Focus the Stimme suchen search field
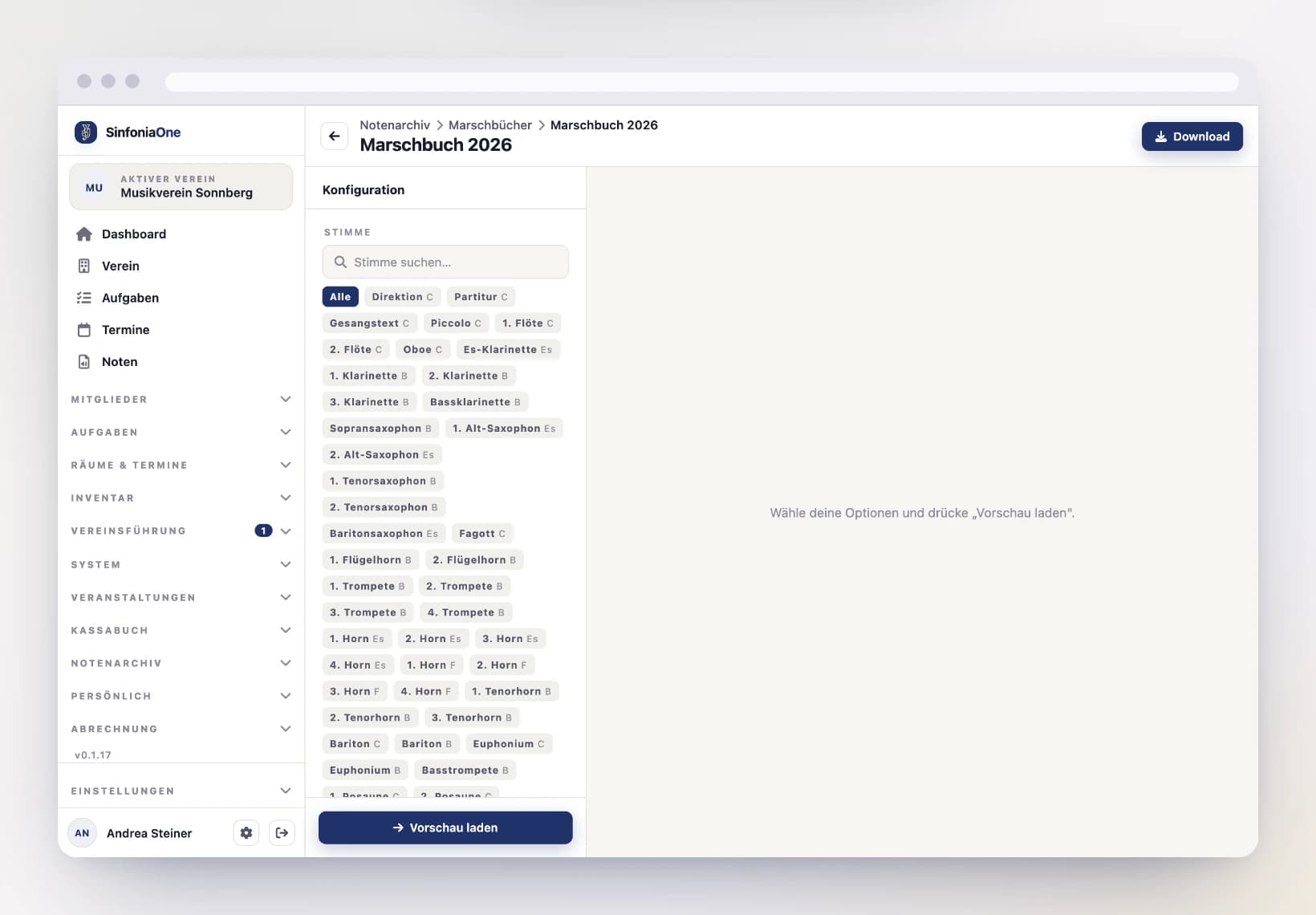1316x915 pixels. [x=445, y=262]
